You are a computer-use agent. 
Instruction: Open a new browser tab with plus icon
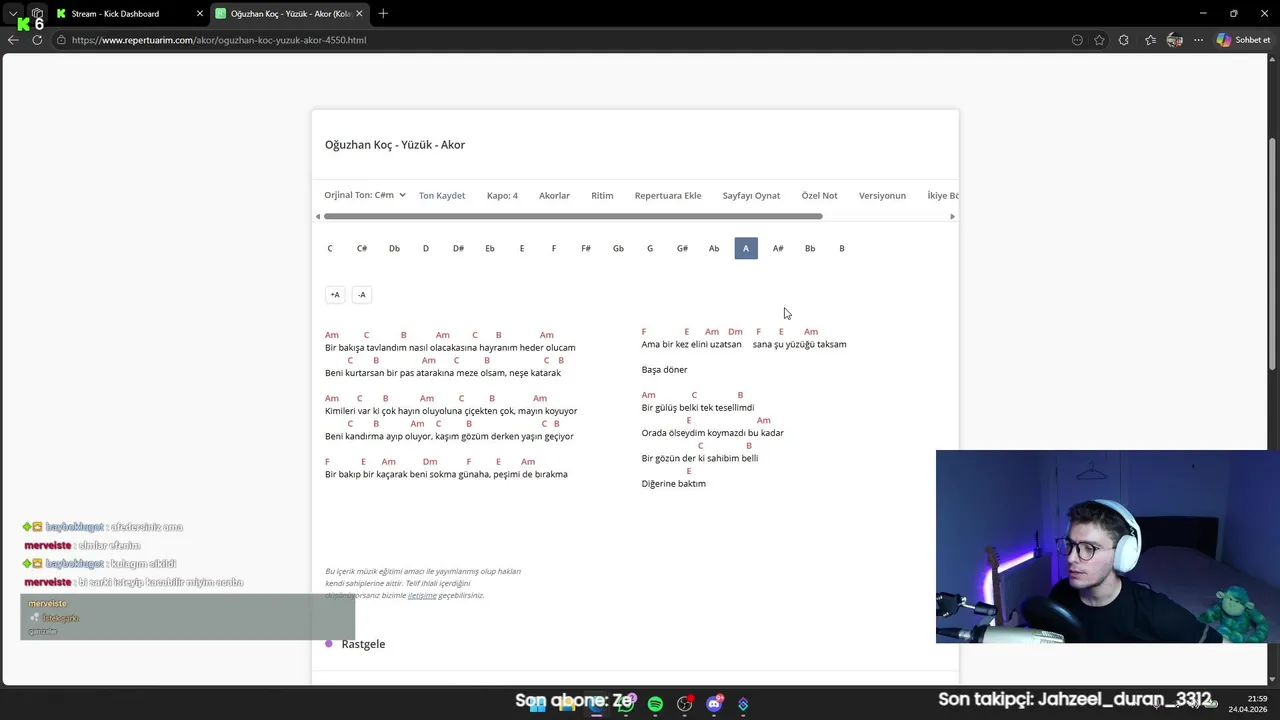[x=383, y=13]
